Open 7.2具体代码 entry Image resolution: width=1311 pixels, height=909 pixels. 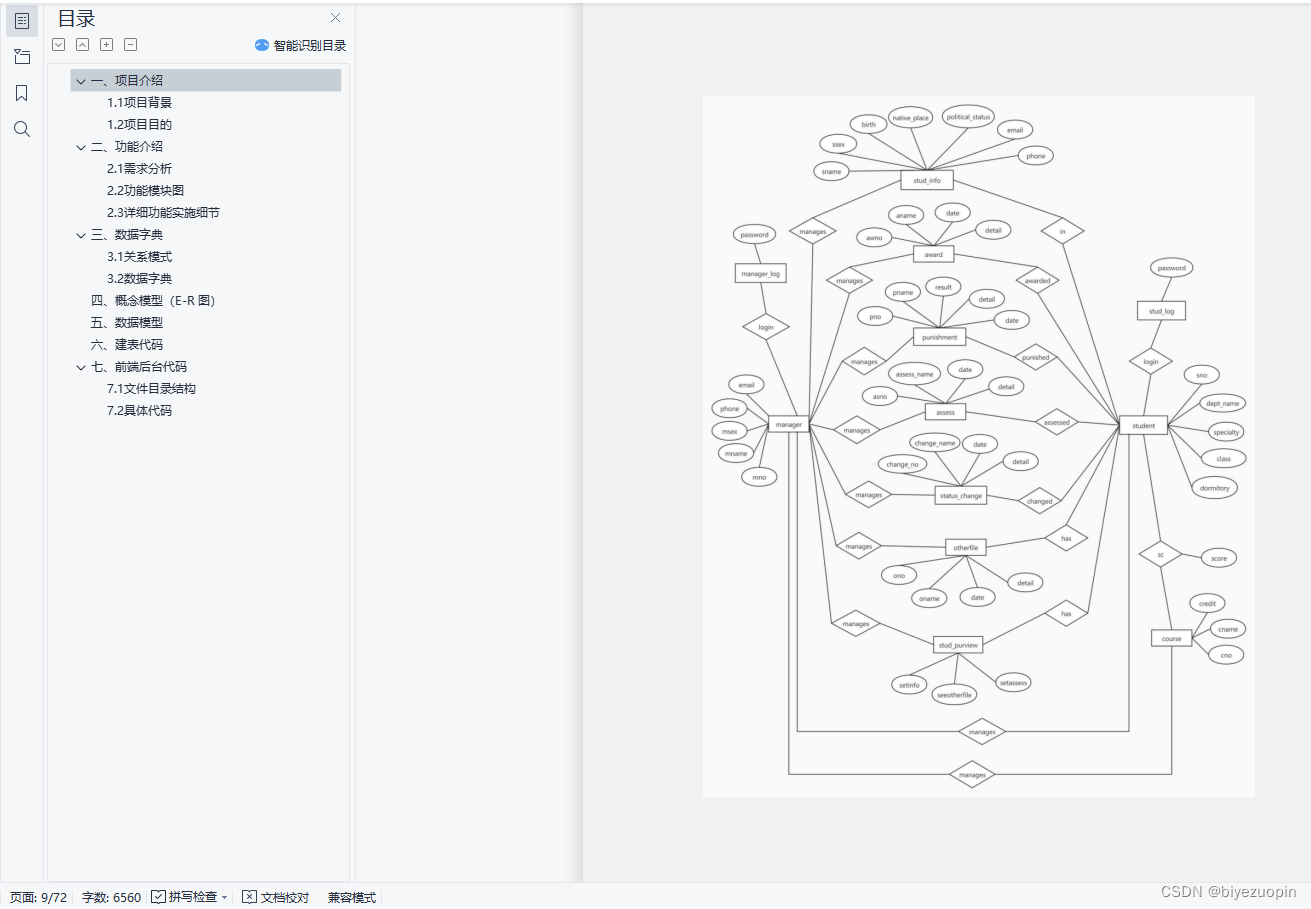(x=140, y=410)
